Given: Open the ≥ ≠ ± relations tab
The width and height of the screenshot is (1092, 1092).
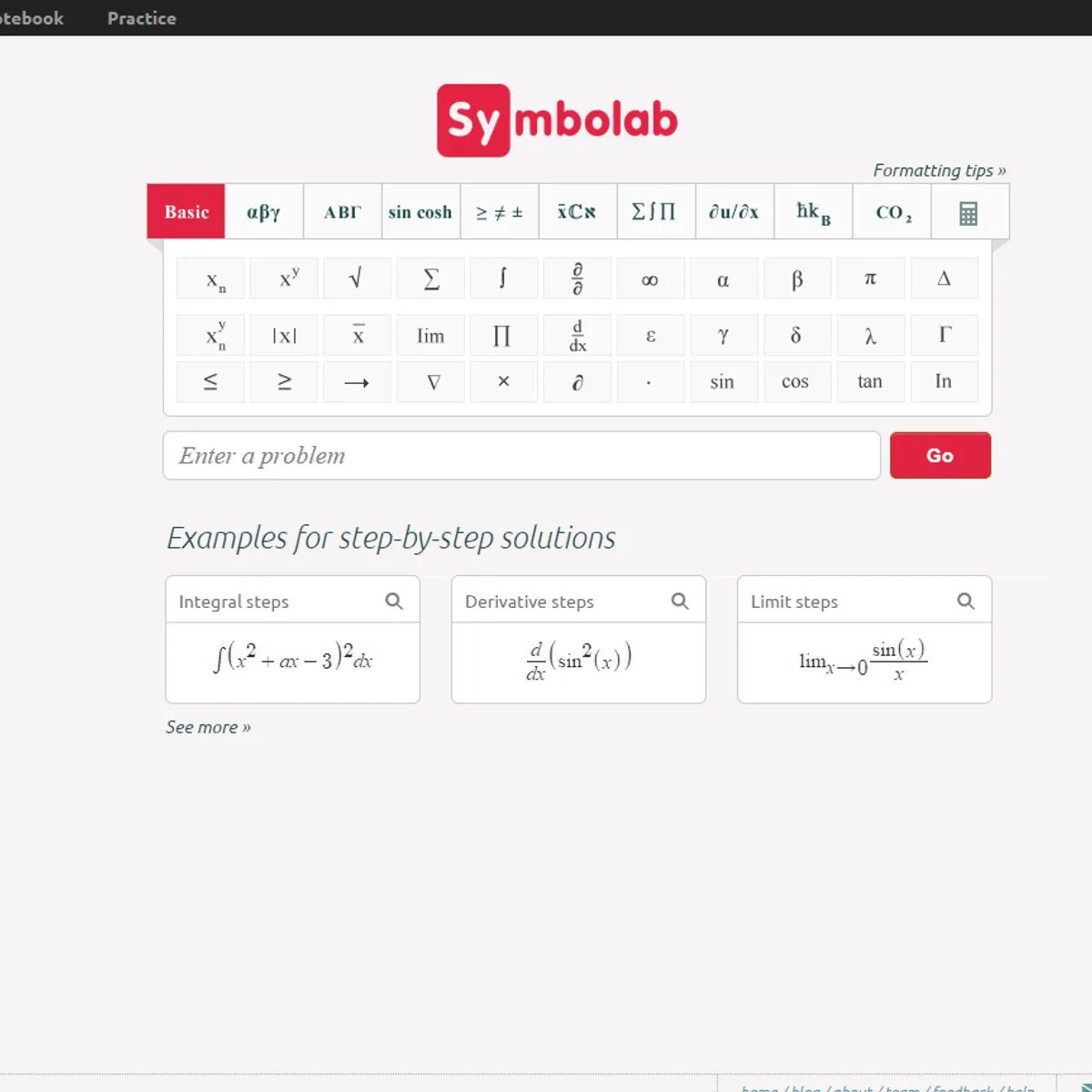Looking at the screenshot, I should pyautogui.click(x=499, y=212).
